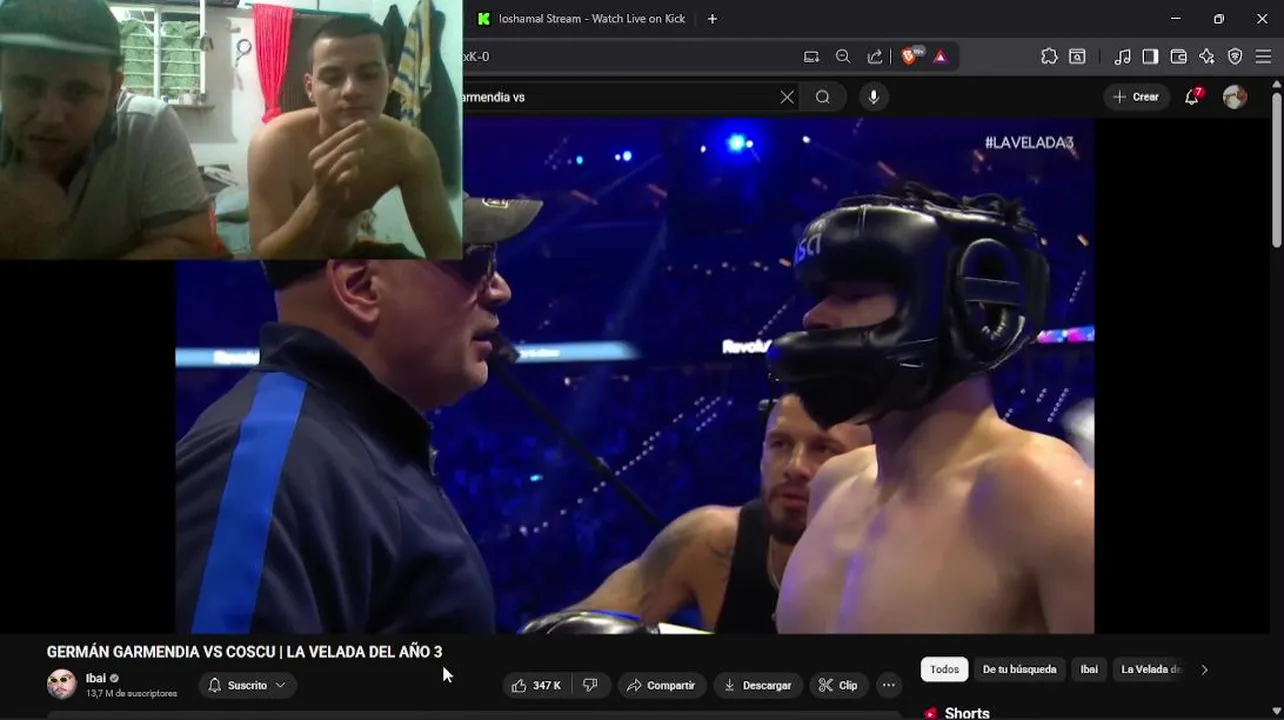This screenshot has height=720, width=1284.
Task: Clear the YouTube search box text
Action: point(787,97)
